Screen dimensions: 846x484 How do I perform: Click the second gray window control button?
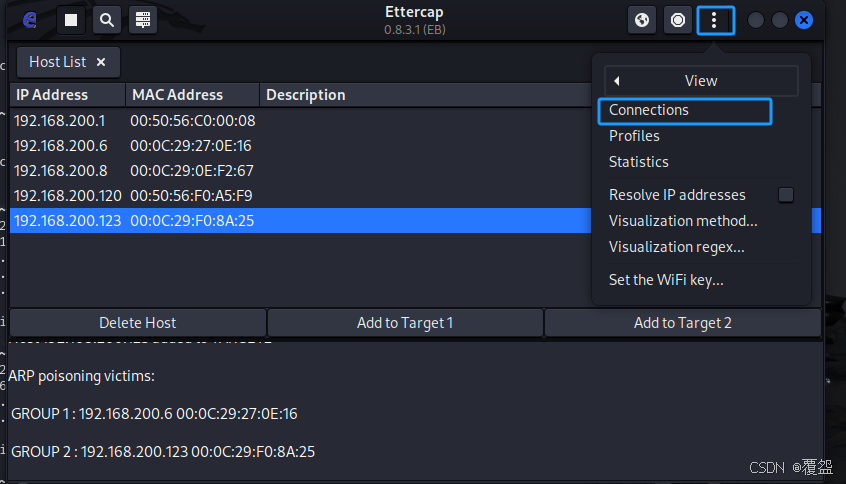click(780, 21)
